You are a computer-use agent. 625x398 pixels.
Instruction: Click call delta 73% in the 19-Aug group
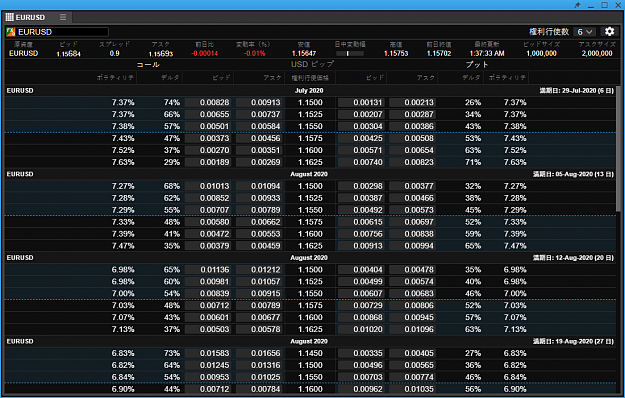click(172, 353)
